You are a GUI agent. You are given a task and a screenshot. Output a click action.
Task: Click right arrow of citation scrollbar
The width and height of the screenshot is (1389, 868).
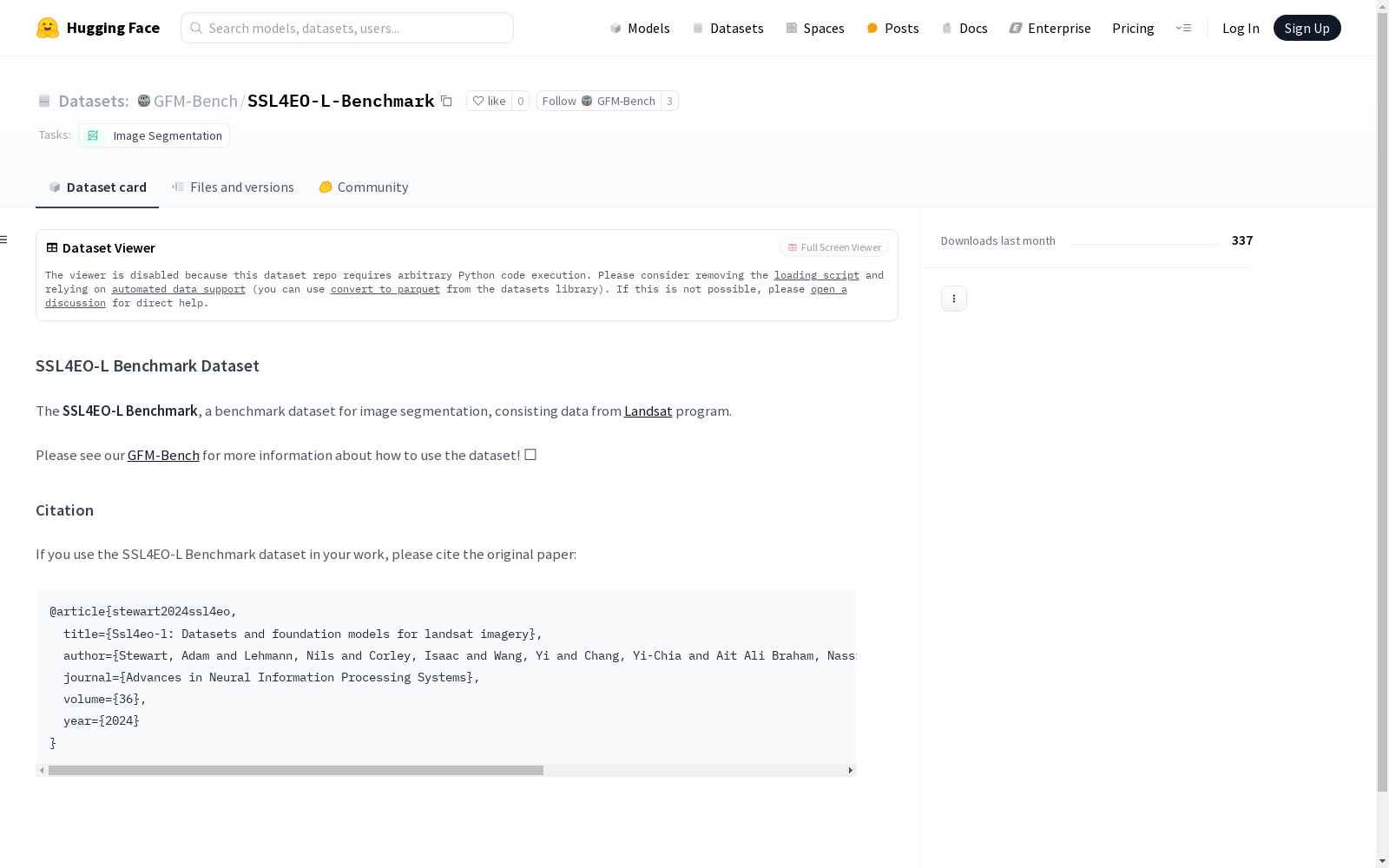(x=850, y=770)
